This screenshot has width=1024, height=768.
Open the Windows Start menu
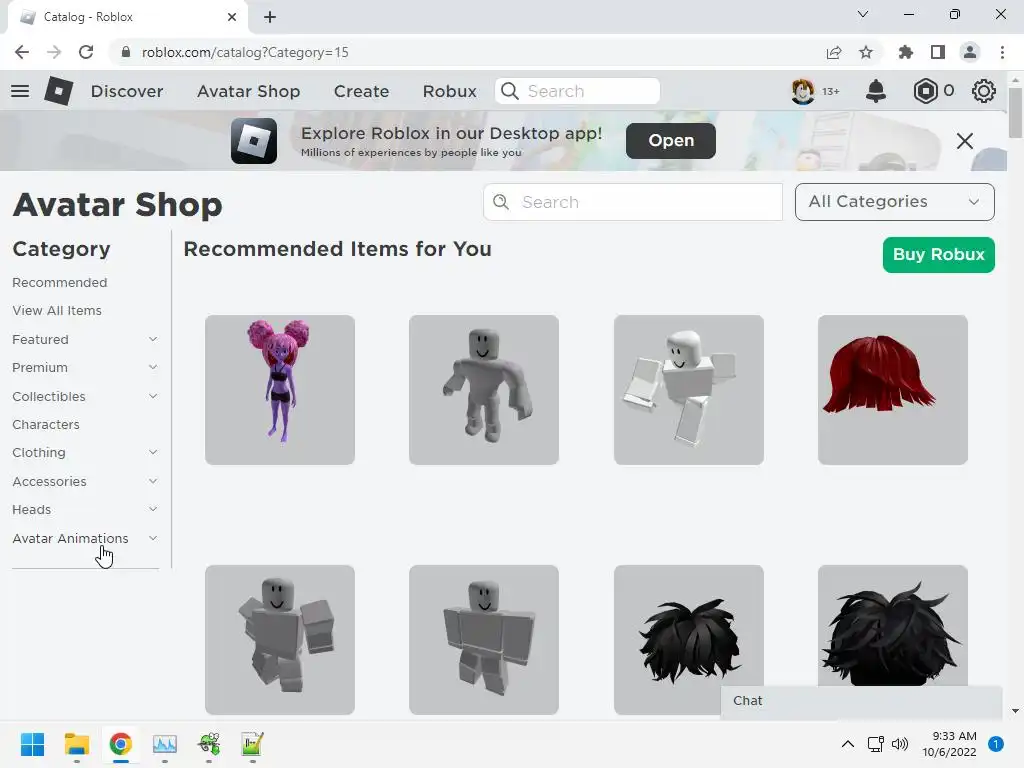tap(33, 744)
